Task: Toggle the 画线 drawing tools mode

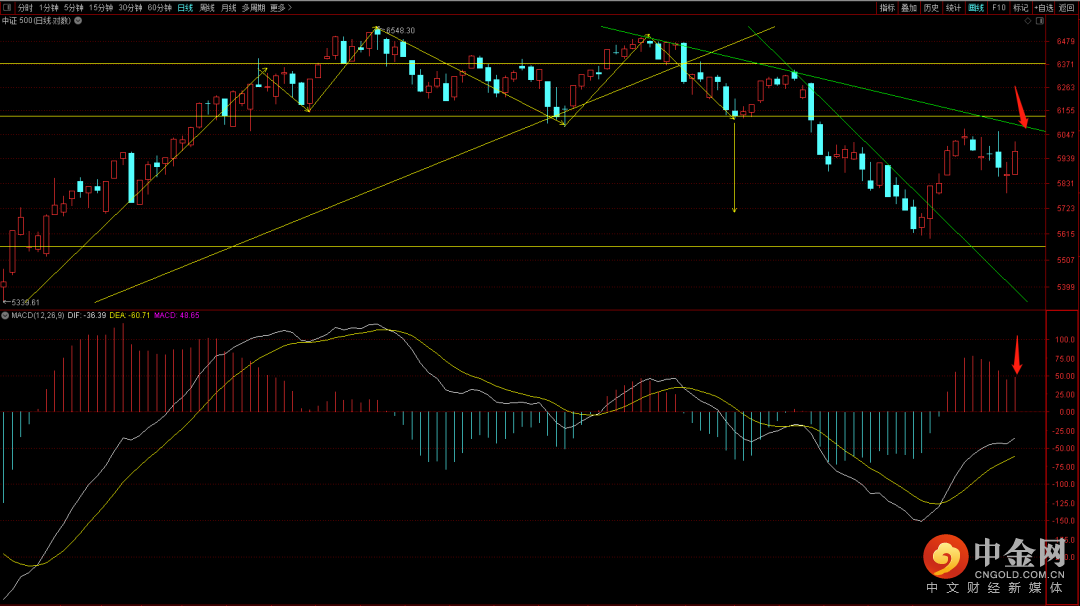Action: 975,7
